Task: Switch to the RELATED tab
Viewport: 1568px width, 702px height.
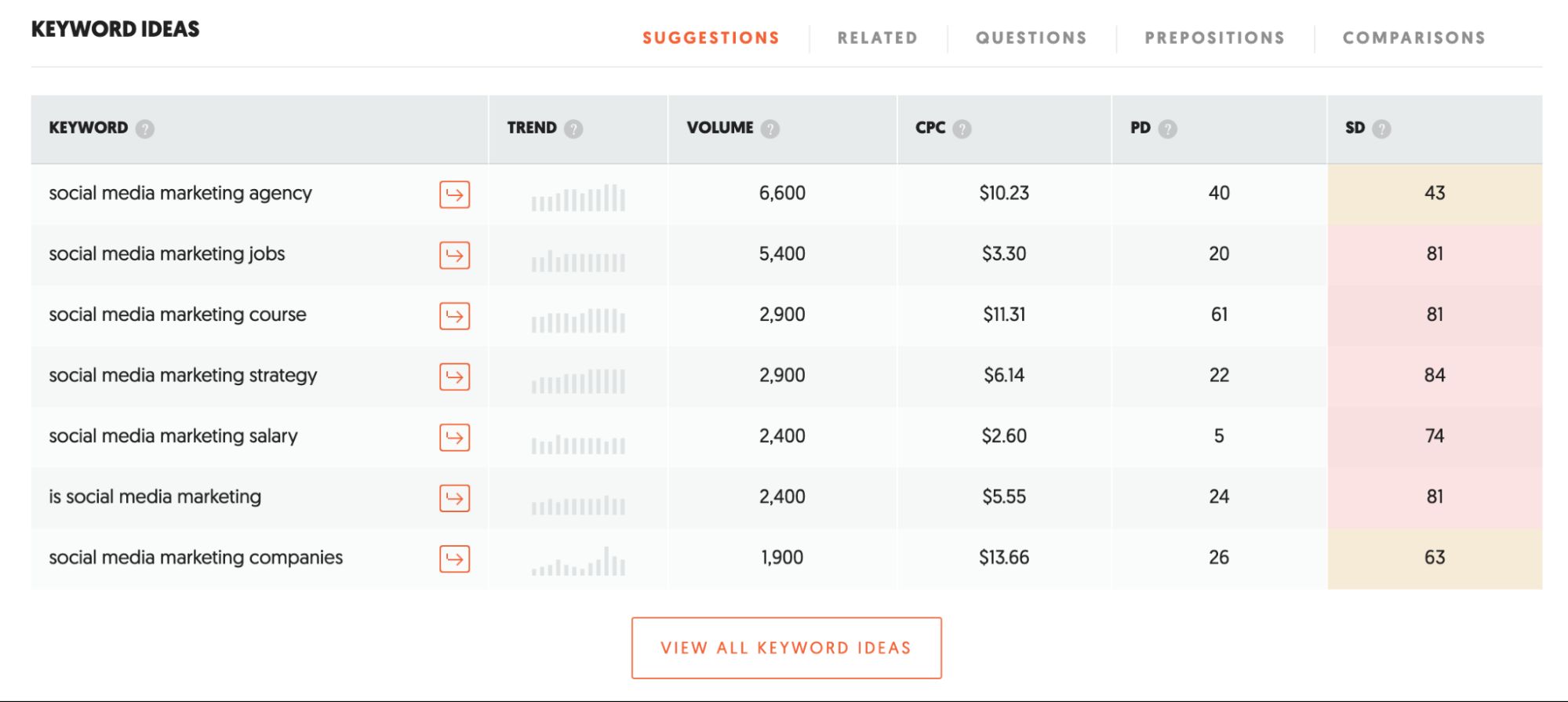Action: [x=877, y=37]
